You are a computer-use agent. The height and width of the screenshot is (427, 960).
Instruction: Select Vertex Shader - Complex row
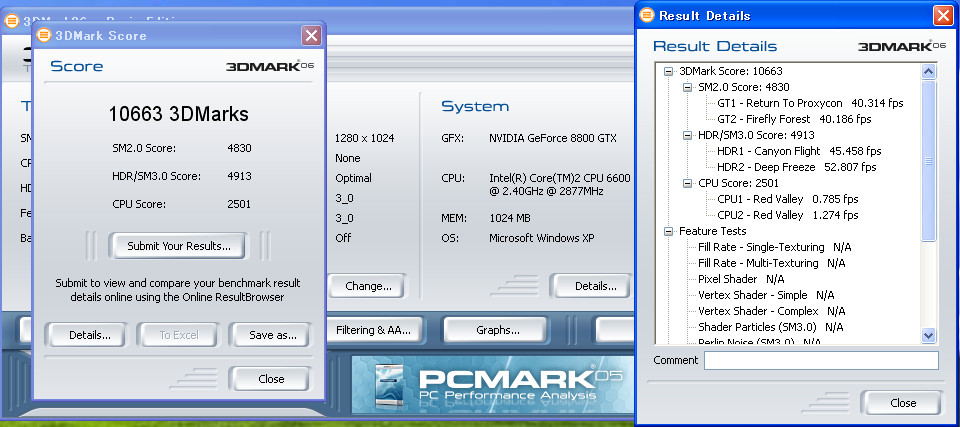pos(771,311)
